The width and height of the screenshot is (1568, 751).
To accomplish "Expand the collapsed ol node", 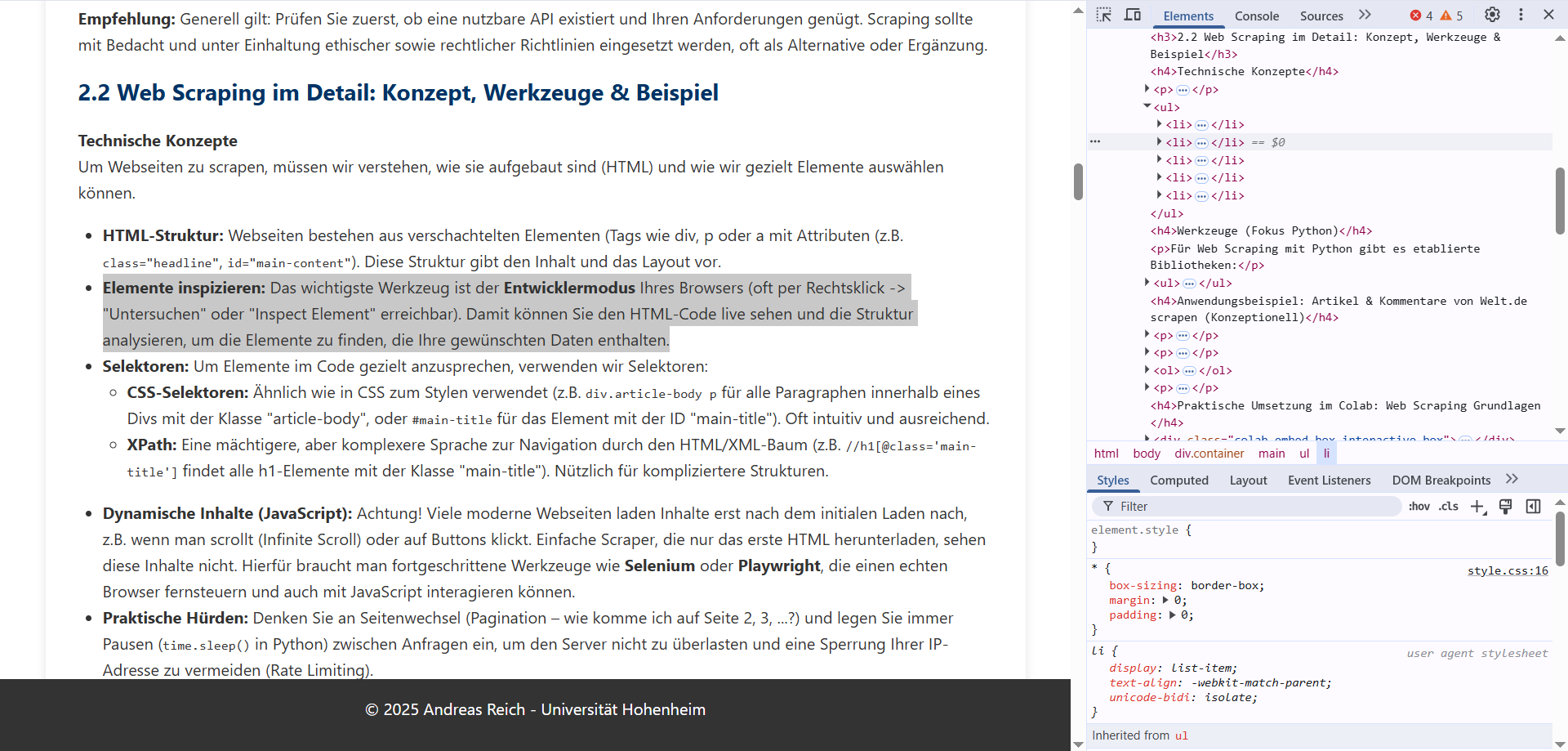I will [x=1147, y=370].
